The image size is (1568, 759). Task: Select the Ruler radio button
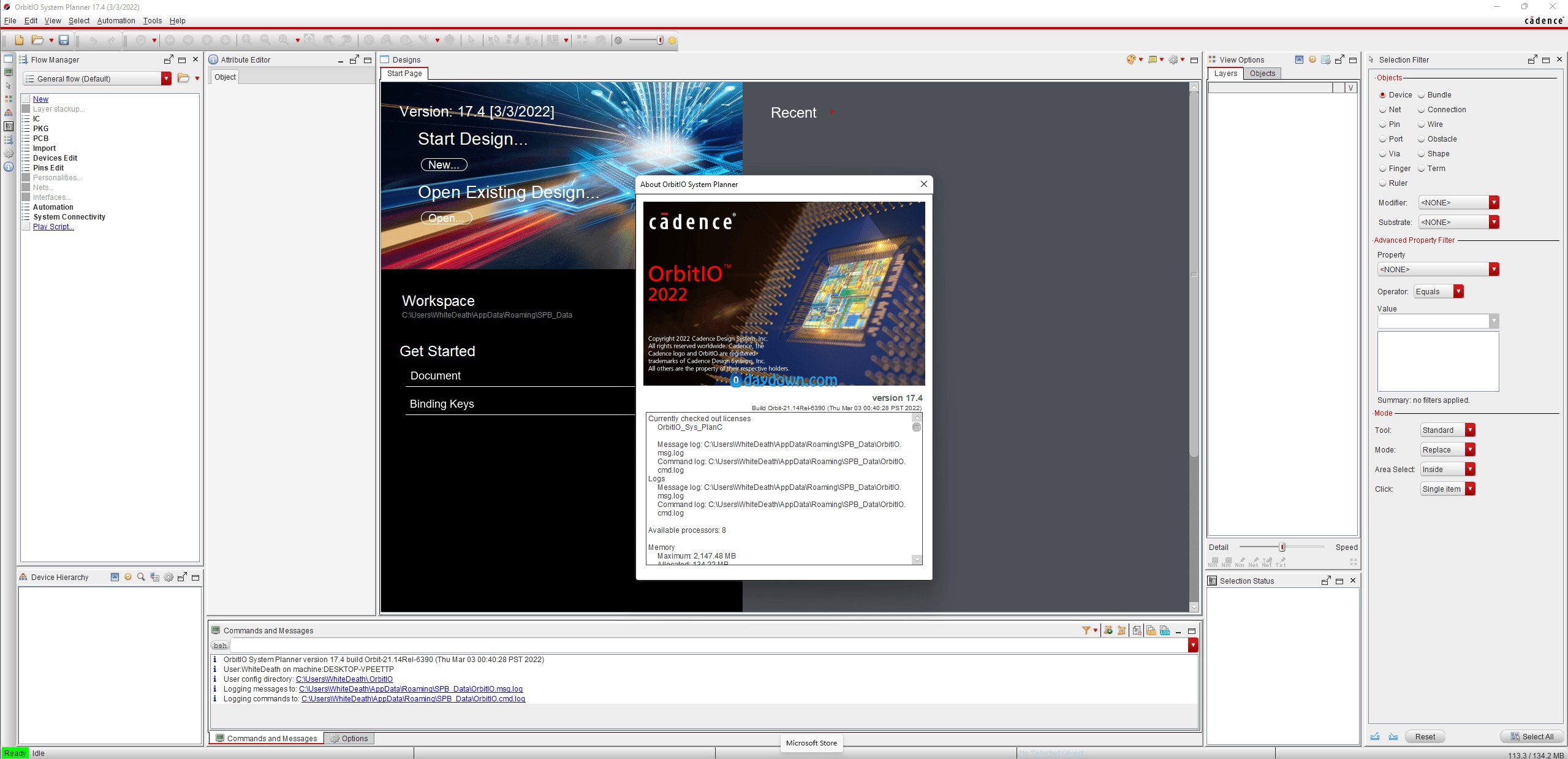pos(1382,183)
